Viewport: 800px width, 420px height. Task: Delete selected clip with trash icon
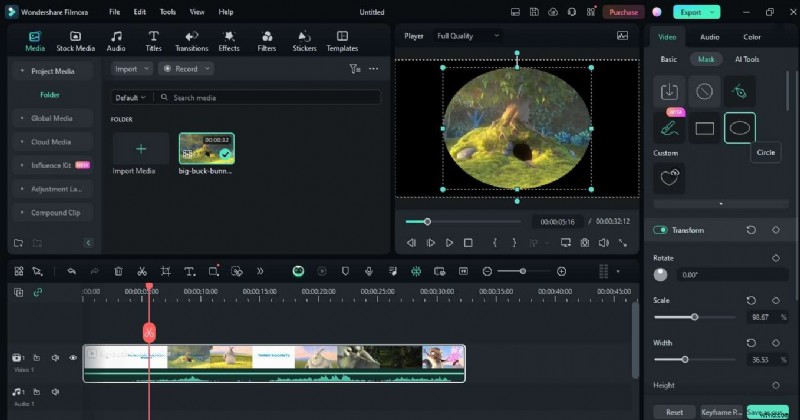click(x=118, y=271)
